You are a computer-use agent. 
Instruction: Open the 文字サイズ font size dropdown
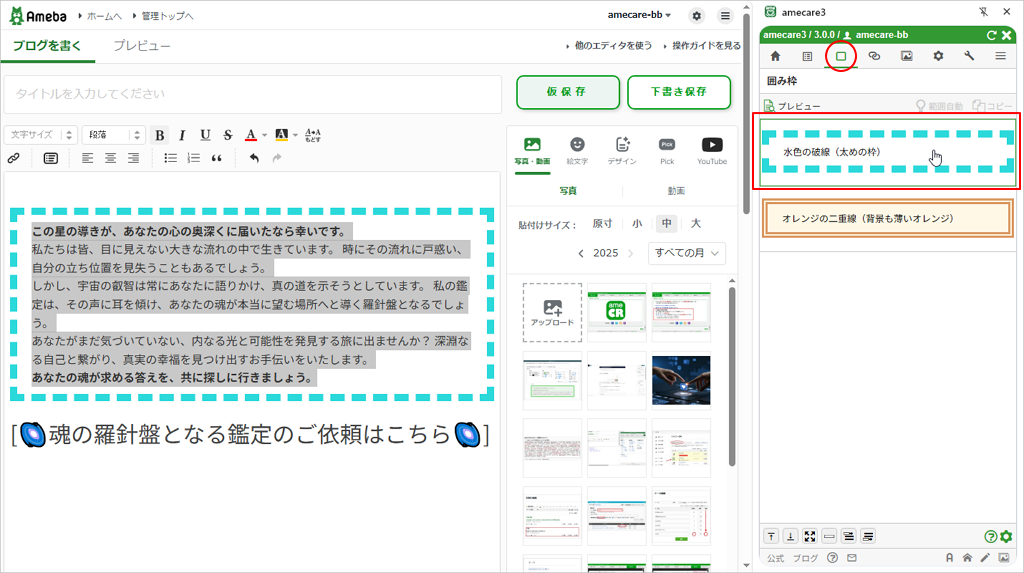41,135
